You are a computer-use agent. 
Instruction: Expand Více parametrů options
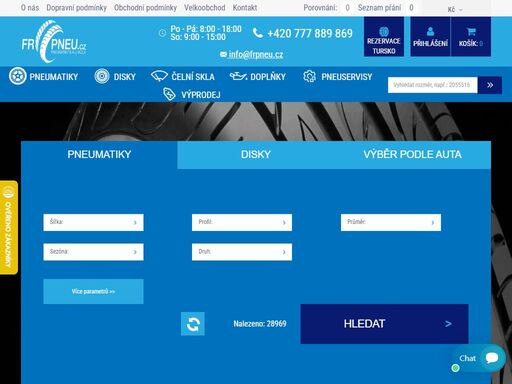(93, 291)
